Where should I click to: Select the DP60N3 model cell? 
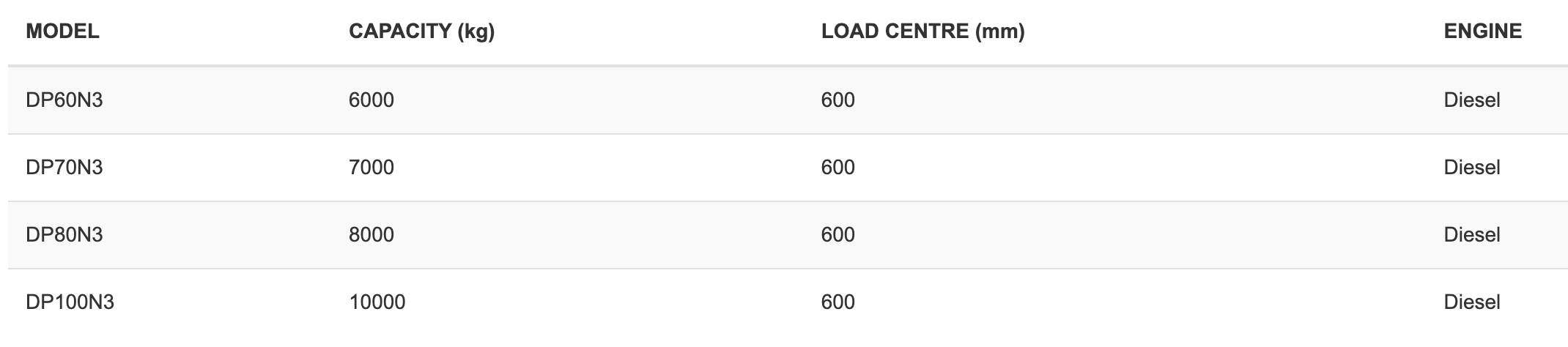64,100
